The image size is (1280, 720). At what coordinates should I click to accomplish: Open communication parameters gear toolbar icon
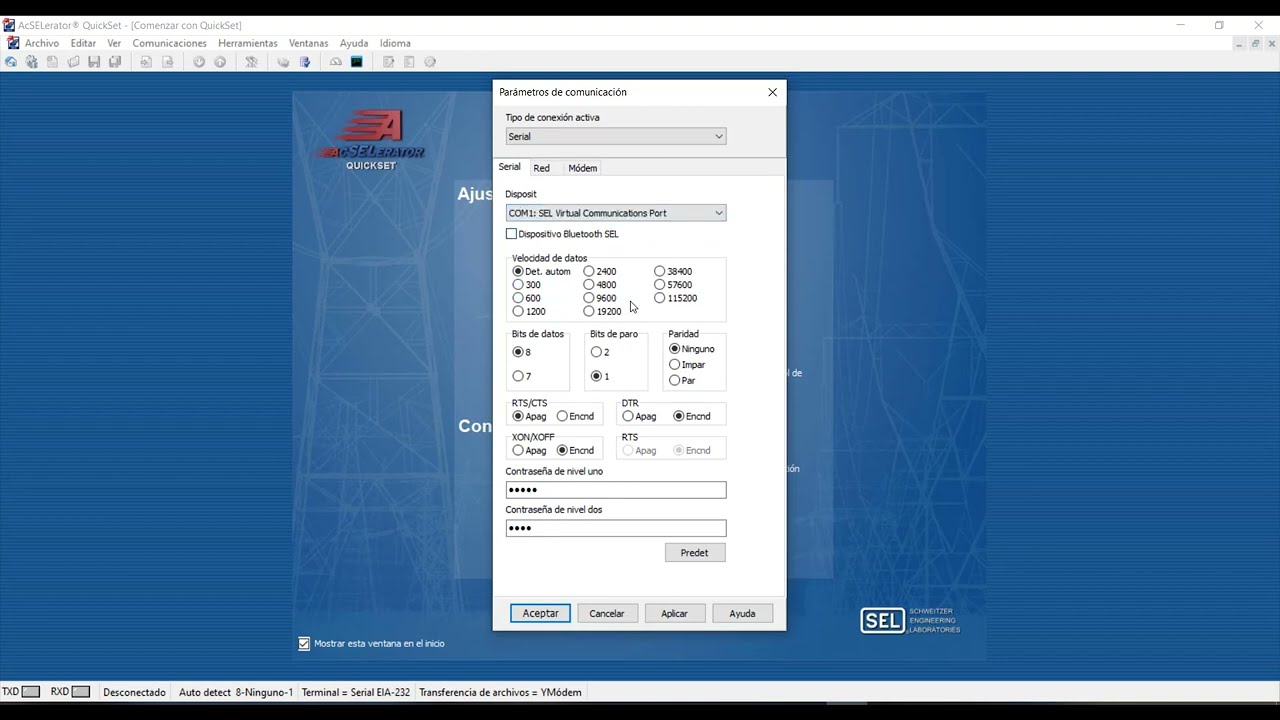coord(32,62)
